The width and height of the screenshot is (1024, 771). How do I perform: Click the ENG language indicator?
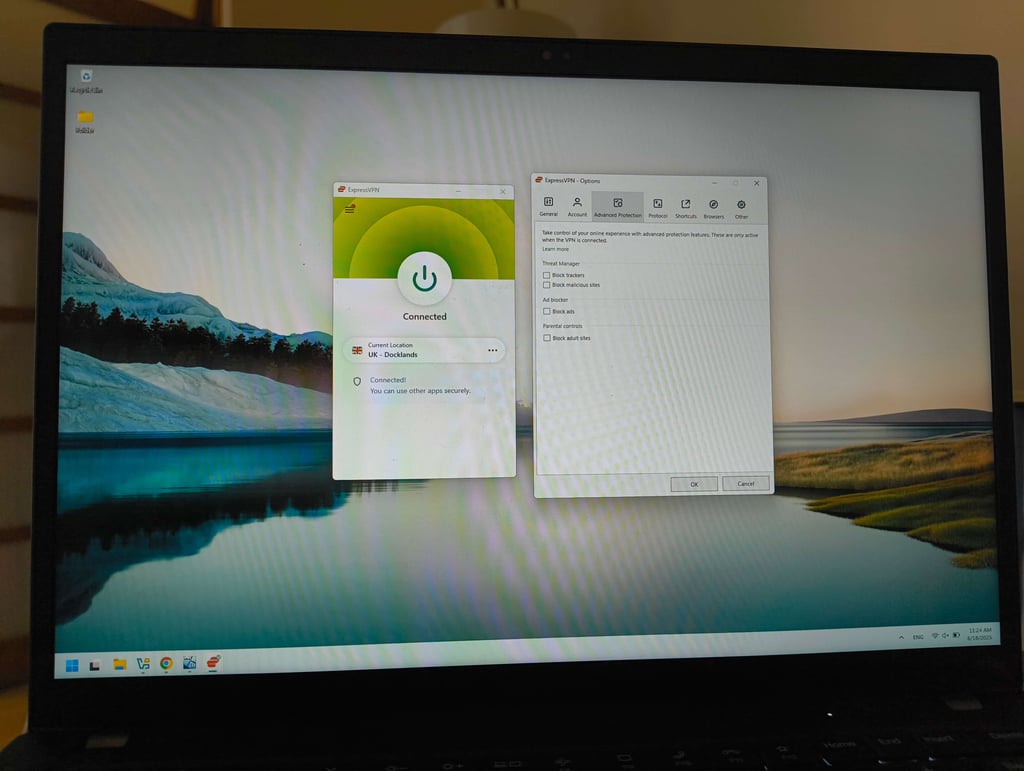[918, 637]
